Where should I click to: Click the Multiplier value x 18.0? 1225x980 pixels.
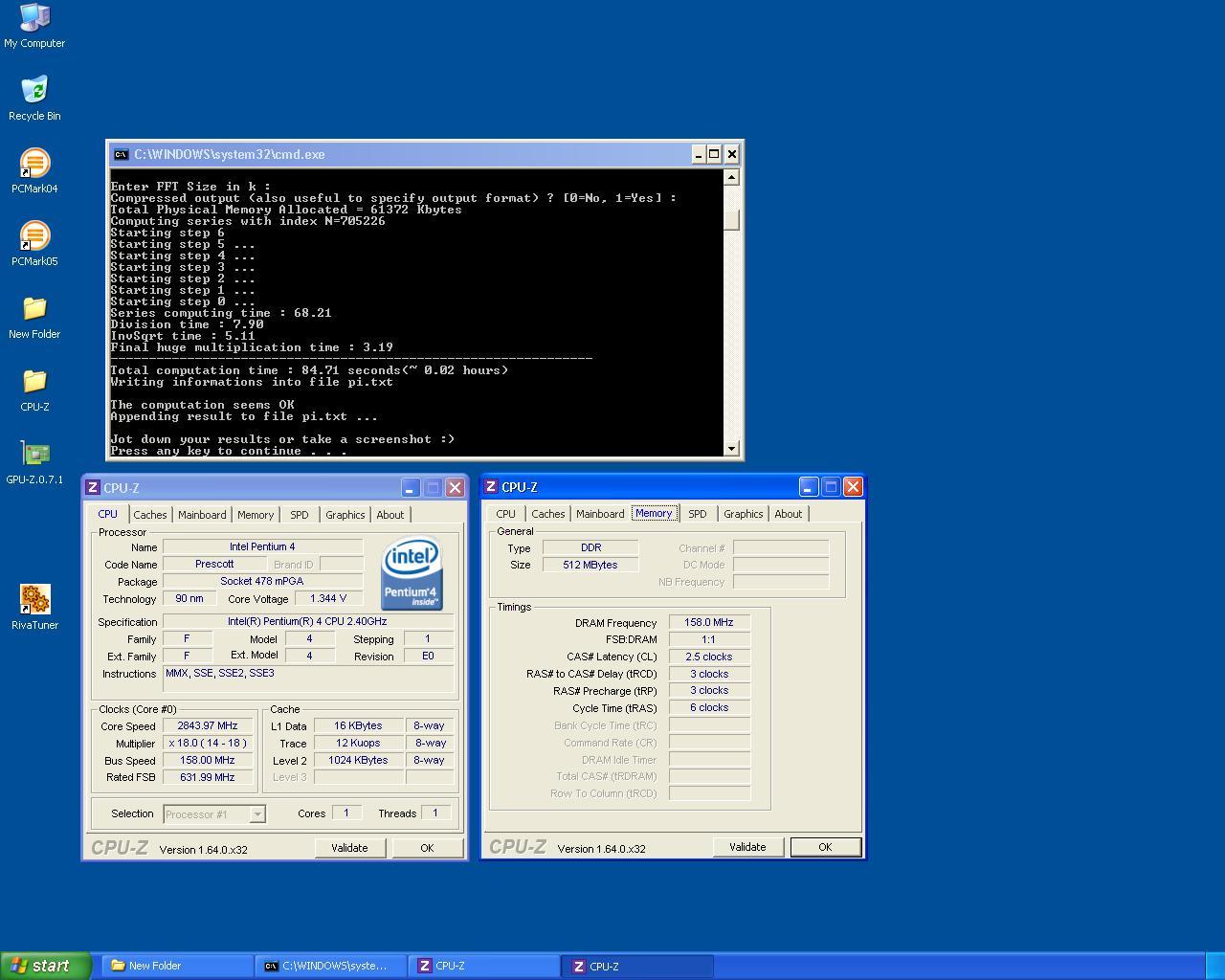208,743
